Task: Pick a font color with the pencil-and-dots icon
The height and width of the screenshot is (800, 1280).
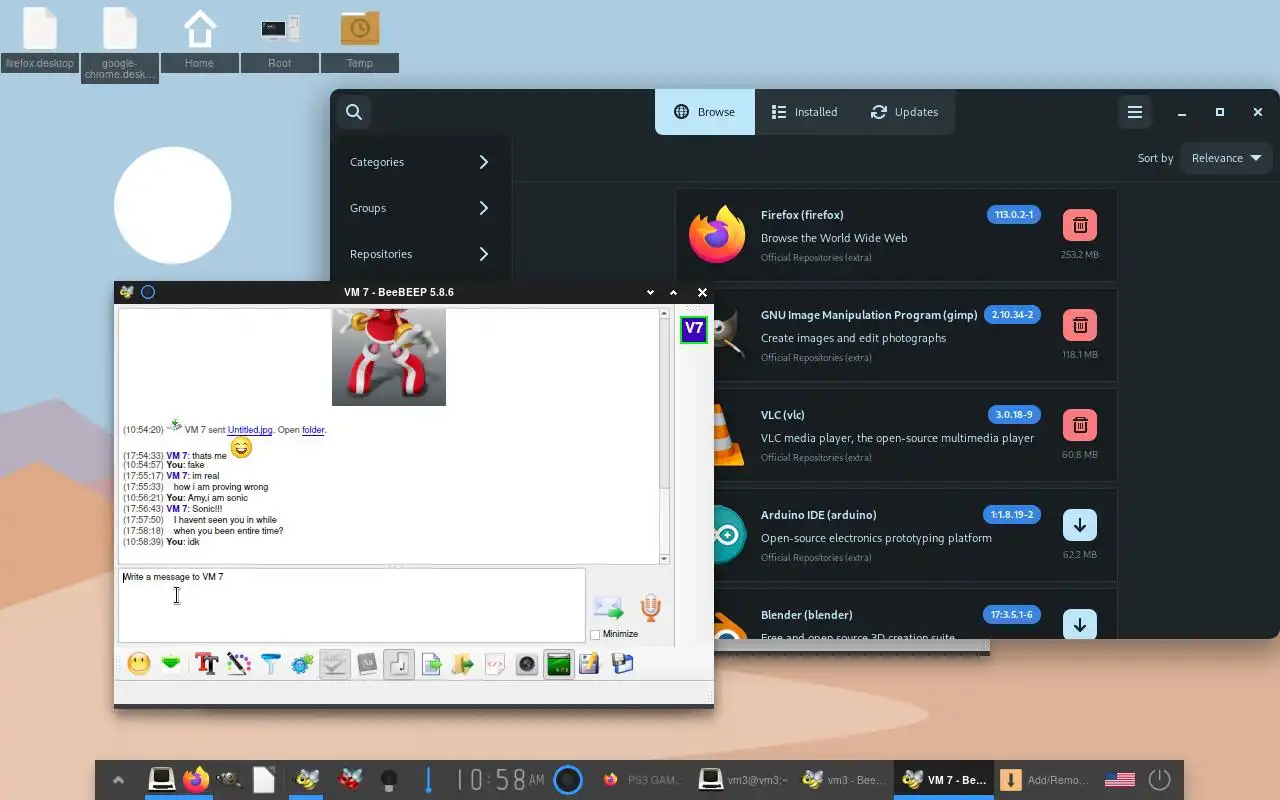Action: click(x=238, y=664)
